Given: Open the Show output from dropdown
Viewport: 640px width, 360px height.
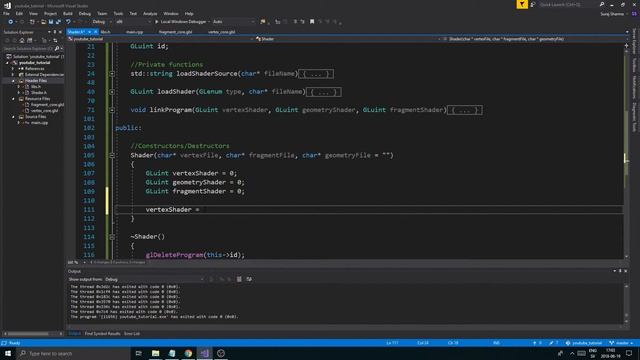Looking at the screenshot, I should click(x=154, y=279).
